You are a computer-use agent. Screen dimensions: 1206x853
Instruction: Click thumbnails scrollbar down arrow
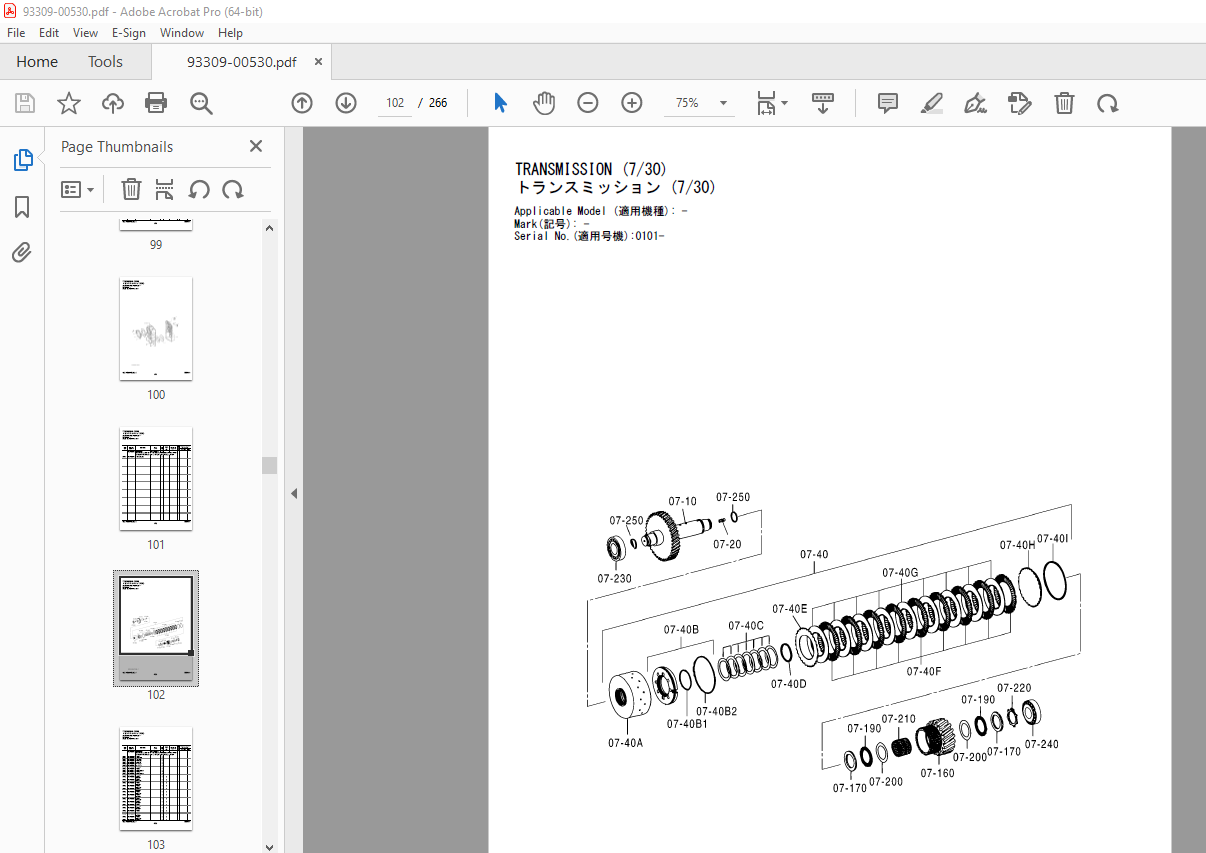point(270,845)
